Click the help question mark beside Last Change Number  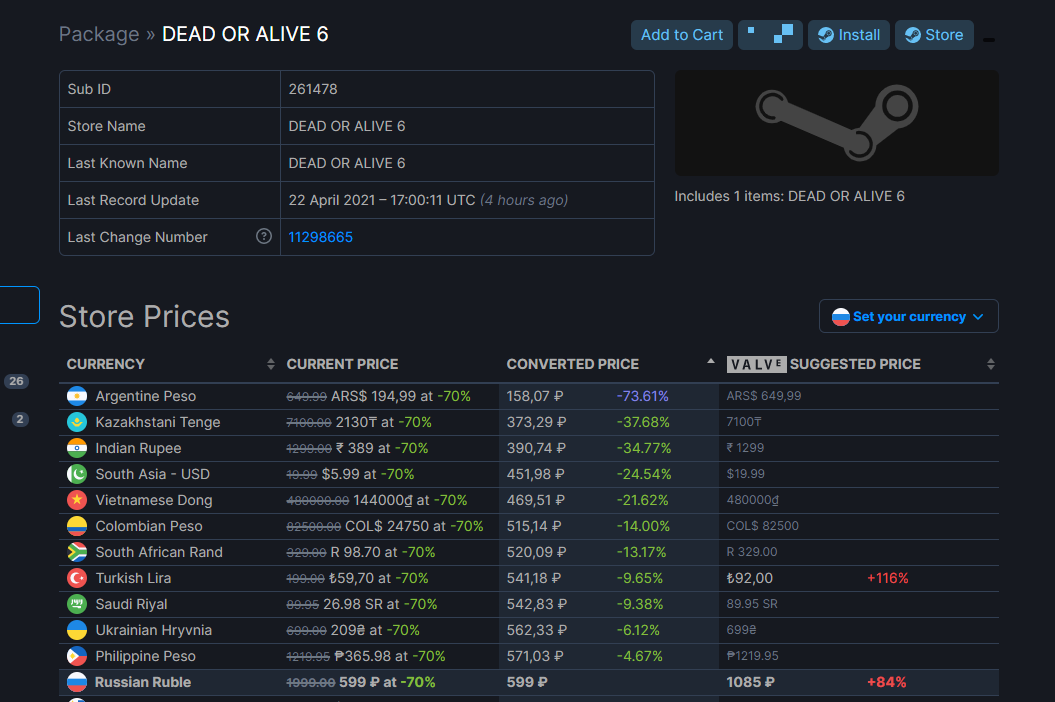[x=264, y=236]
